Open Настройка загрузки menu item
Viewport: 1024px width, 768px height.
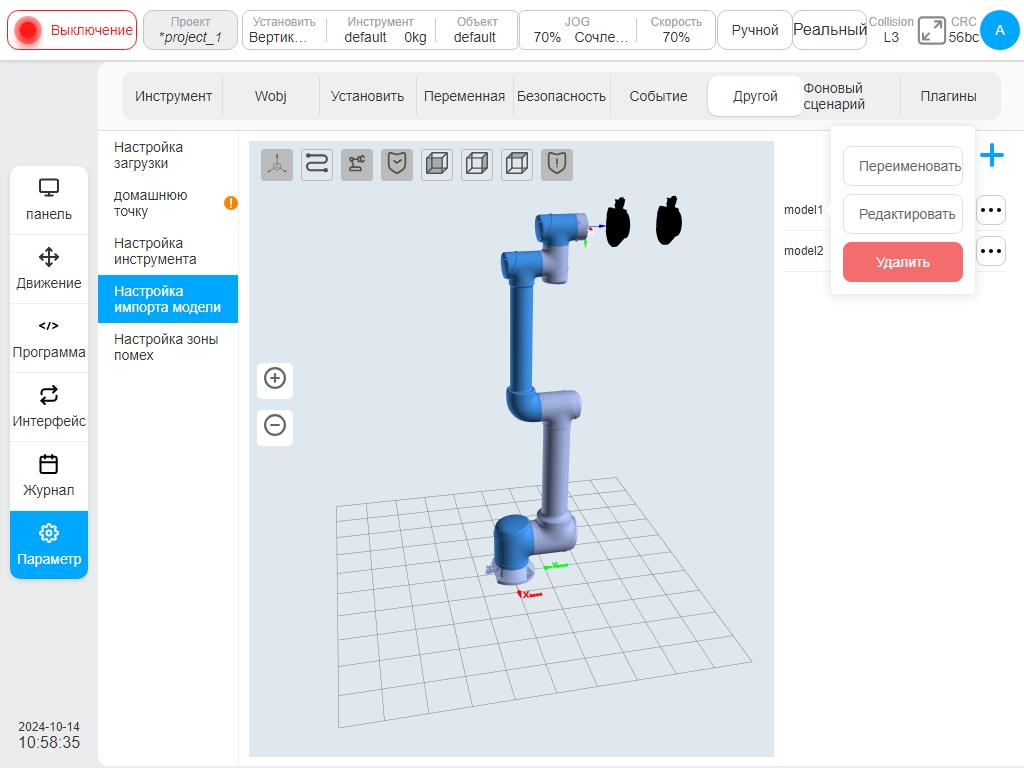pos(168,155)
